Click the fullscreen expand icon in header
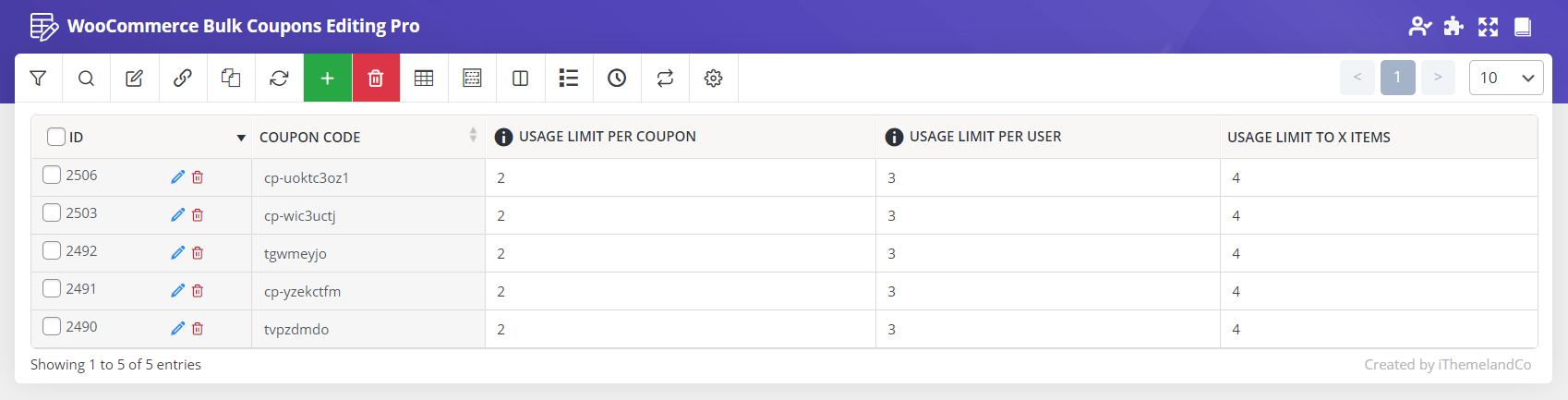1568x400 pixels. click(x=1488, y=27)
